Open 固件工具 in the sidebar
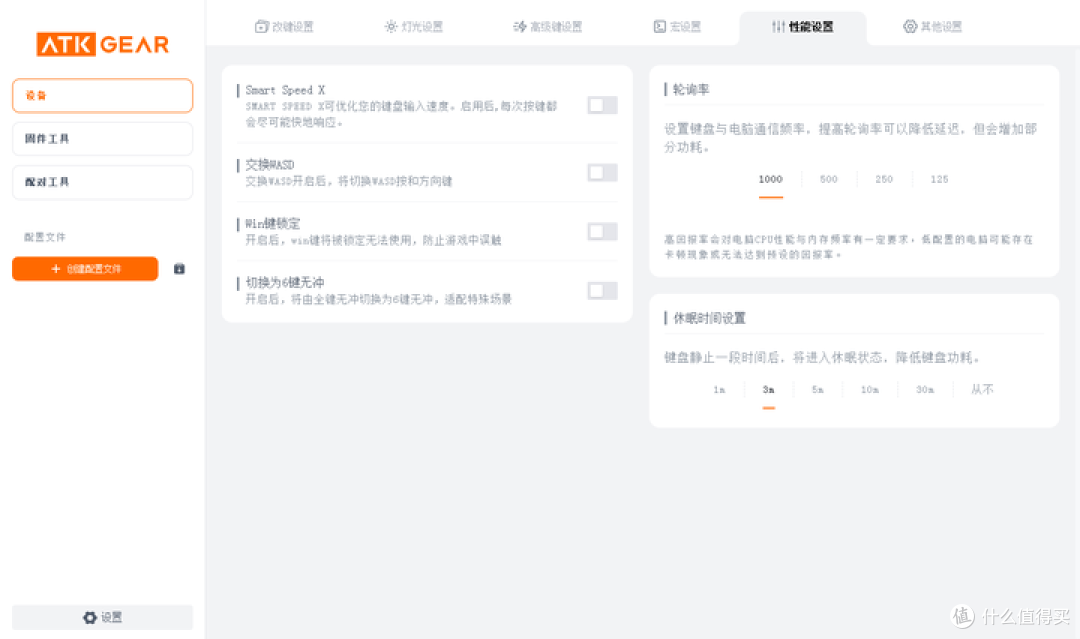Image resolution: width=1080 pixels, height=639 pixels. (103, 138)
